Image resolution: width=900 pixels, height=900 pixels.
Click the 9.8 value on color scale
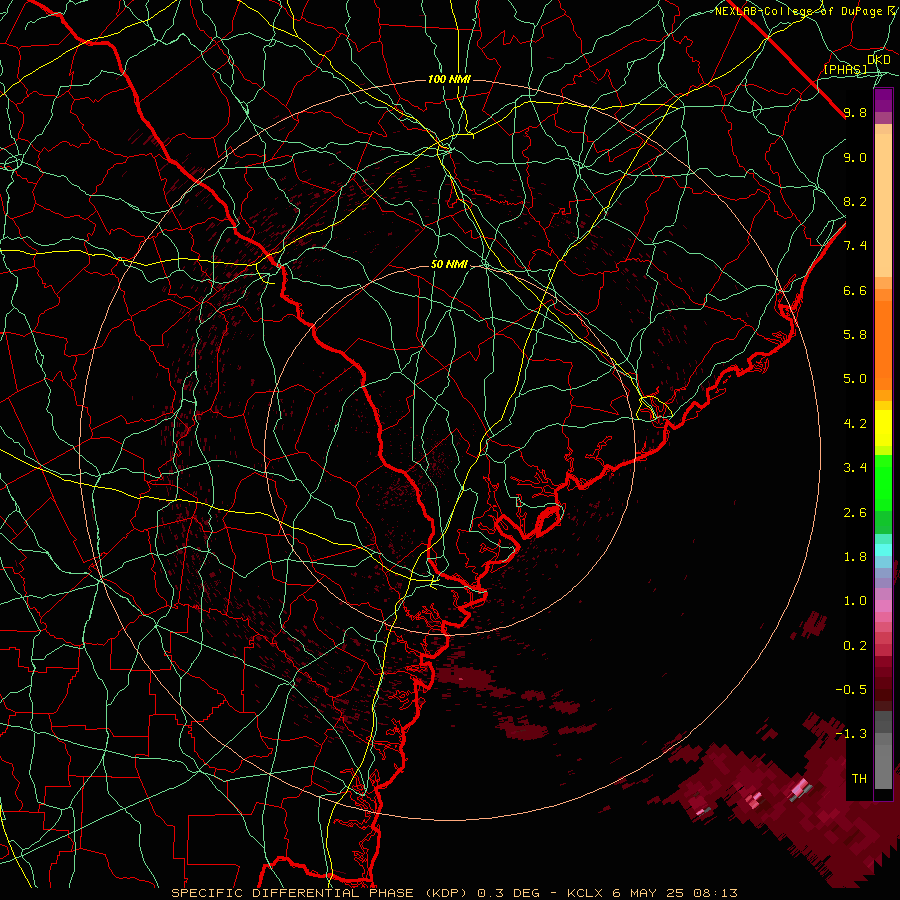coord(855,112)
